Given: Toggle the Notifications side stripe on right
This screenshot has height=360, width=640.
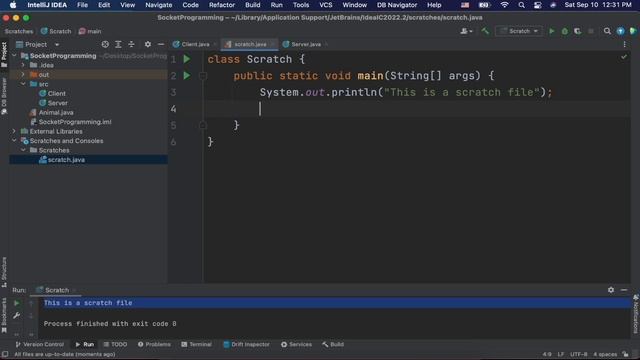Looking at the screenshot, I should 636,314.
